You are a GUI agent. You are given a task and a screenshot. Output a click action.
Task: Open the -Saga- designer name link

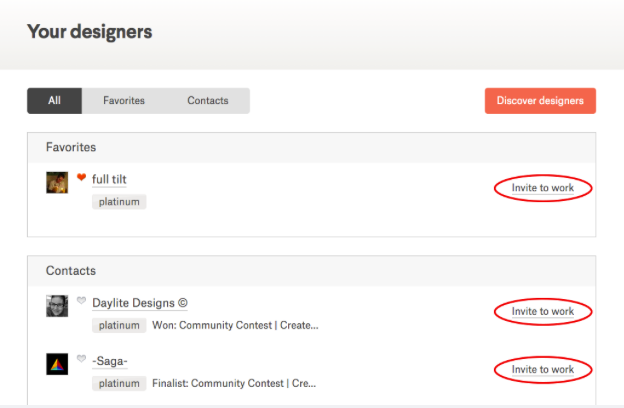point(110,361)
